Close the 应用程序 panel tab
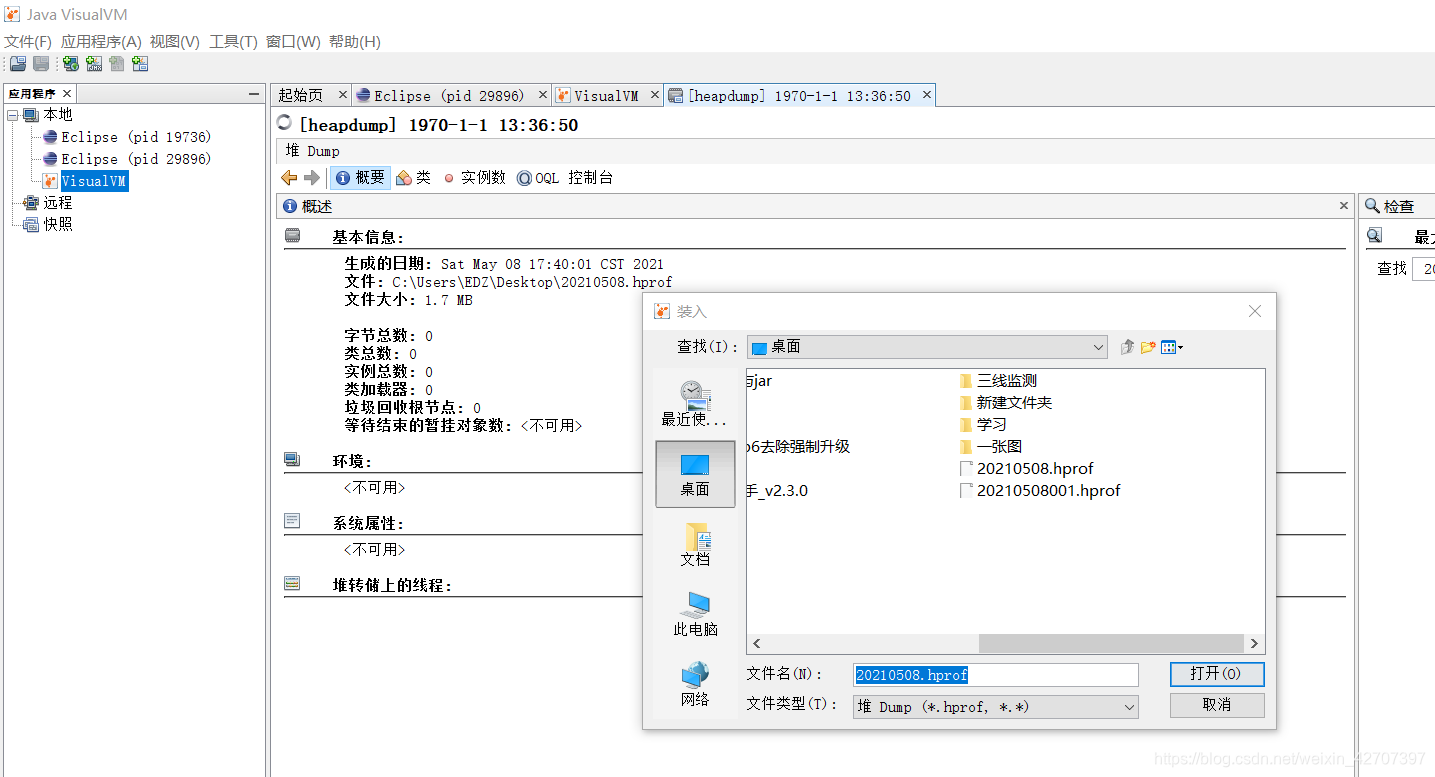This screenshot has height=777, width=1435. click(67, 94)
